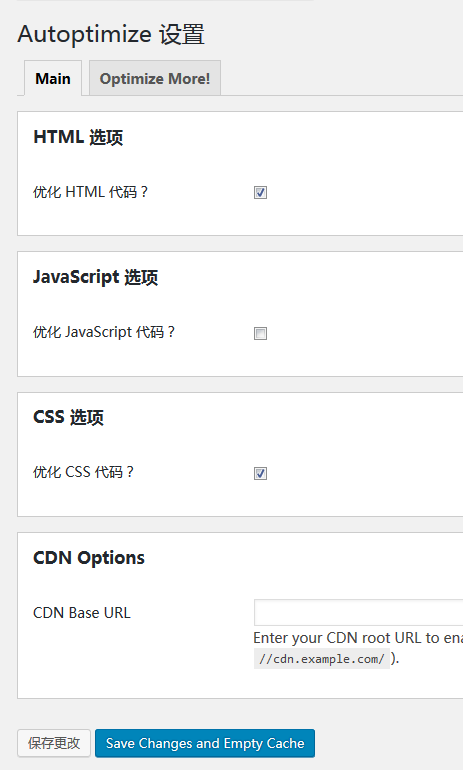Select the JavaScript 选项 section heading
The height and width of the screenshot is (770, 463).
(95, 277)
